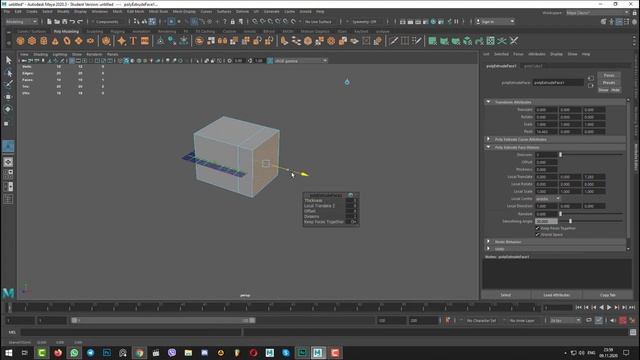This screenshot has height=360, width=640.
Task: Create a polygon sphere from the shelf
Action: (x=20, y=41)
